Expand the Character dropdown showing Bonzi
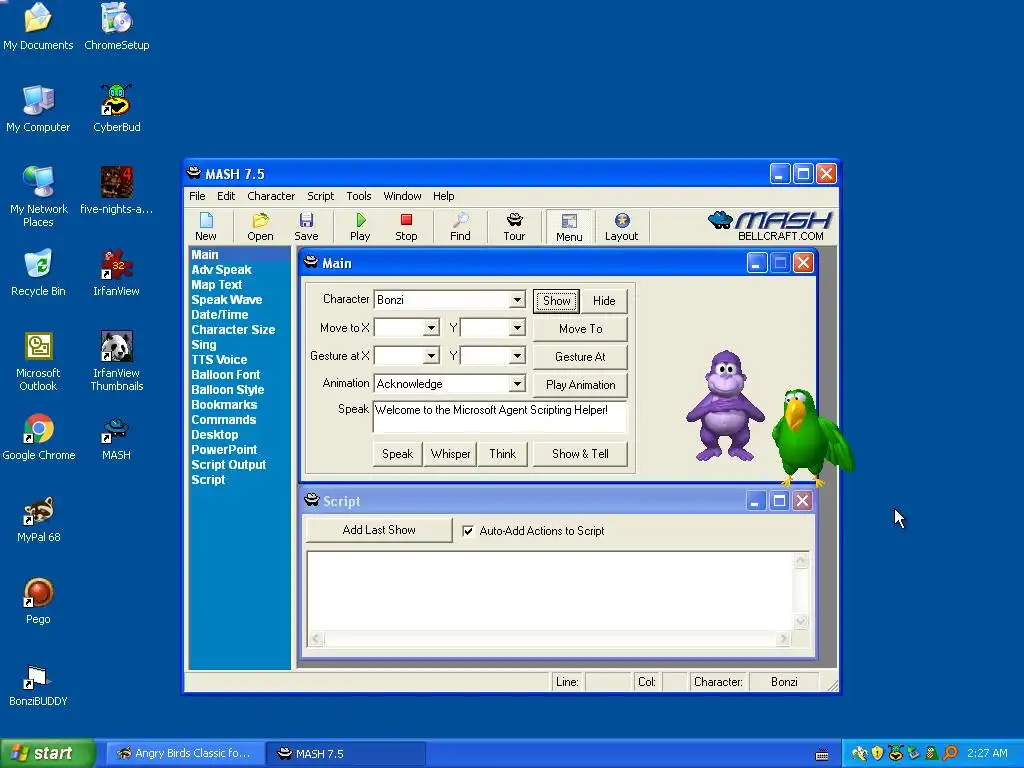Viewport: 1024px width, 768px height. [517, 300]
